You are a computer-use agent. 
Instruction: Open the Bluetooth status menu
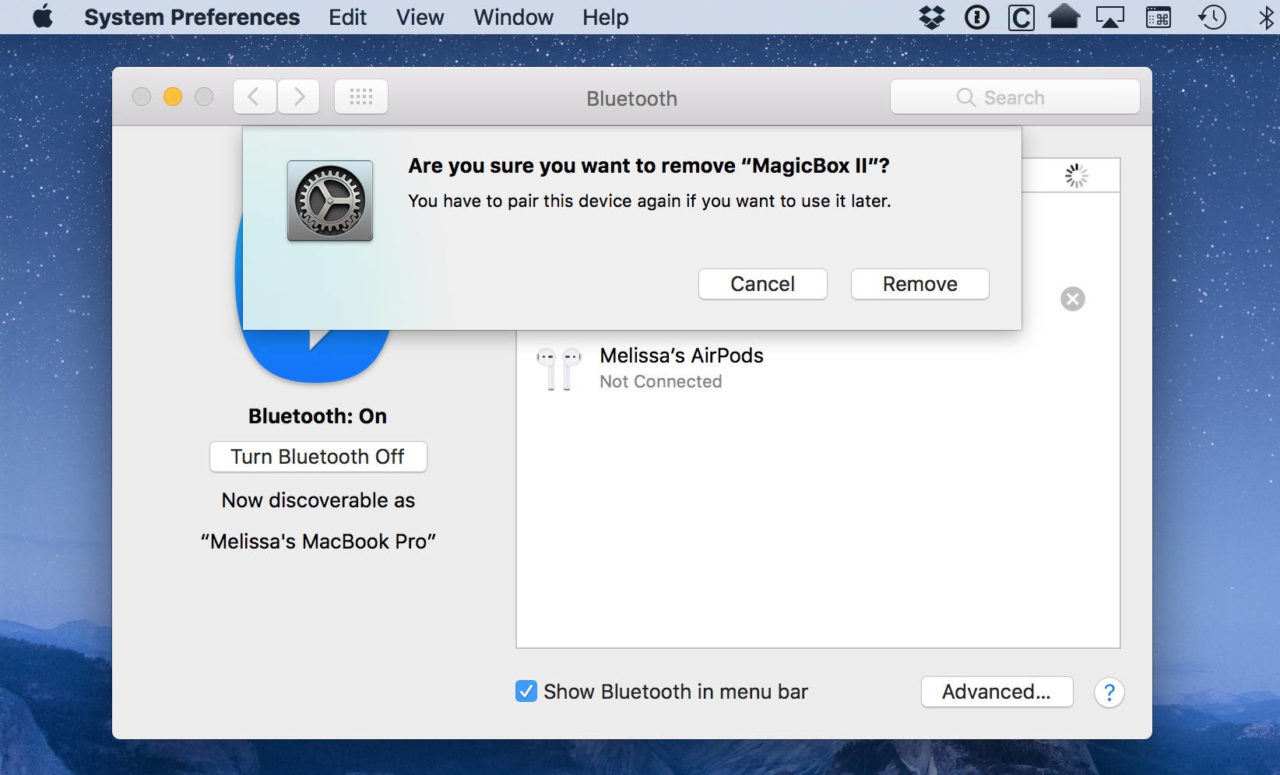[x=1266, y=17]
